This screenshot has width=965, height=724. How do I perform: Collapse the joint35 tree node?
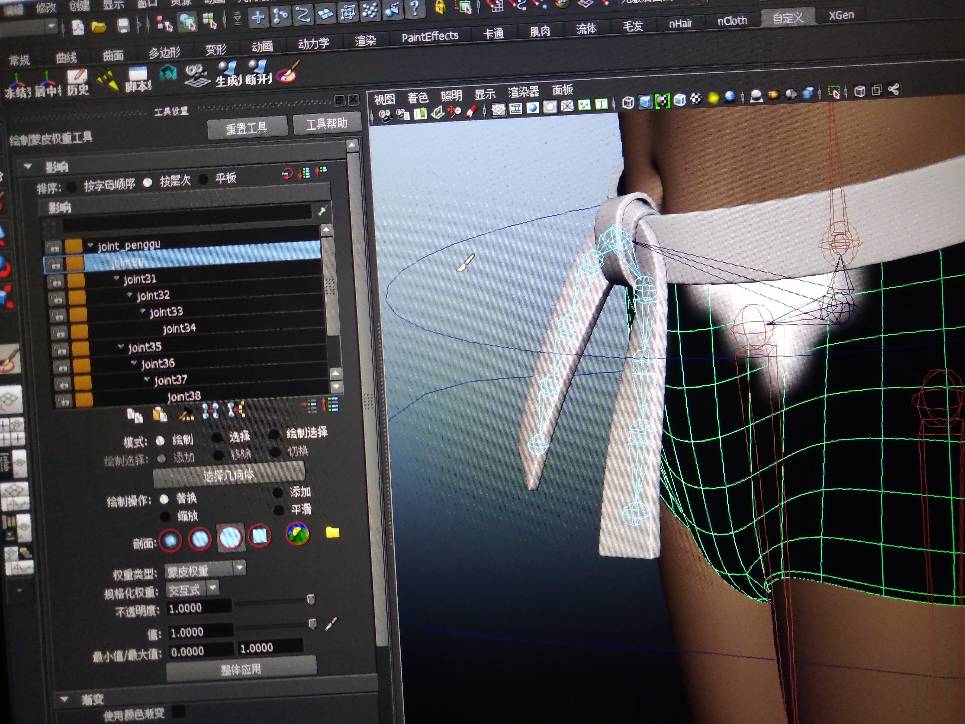(x=121, y=347)
